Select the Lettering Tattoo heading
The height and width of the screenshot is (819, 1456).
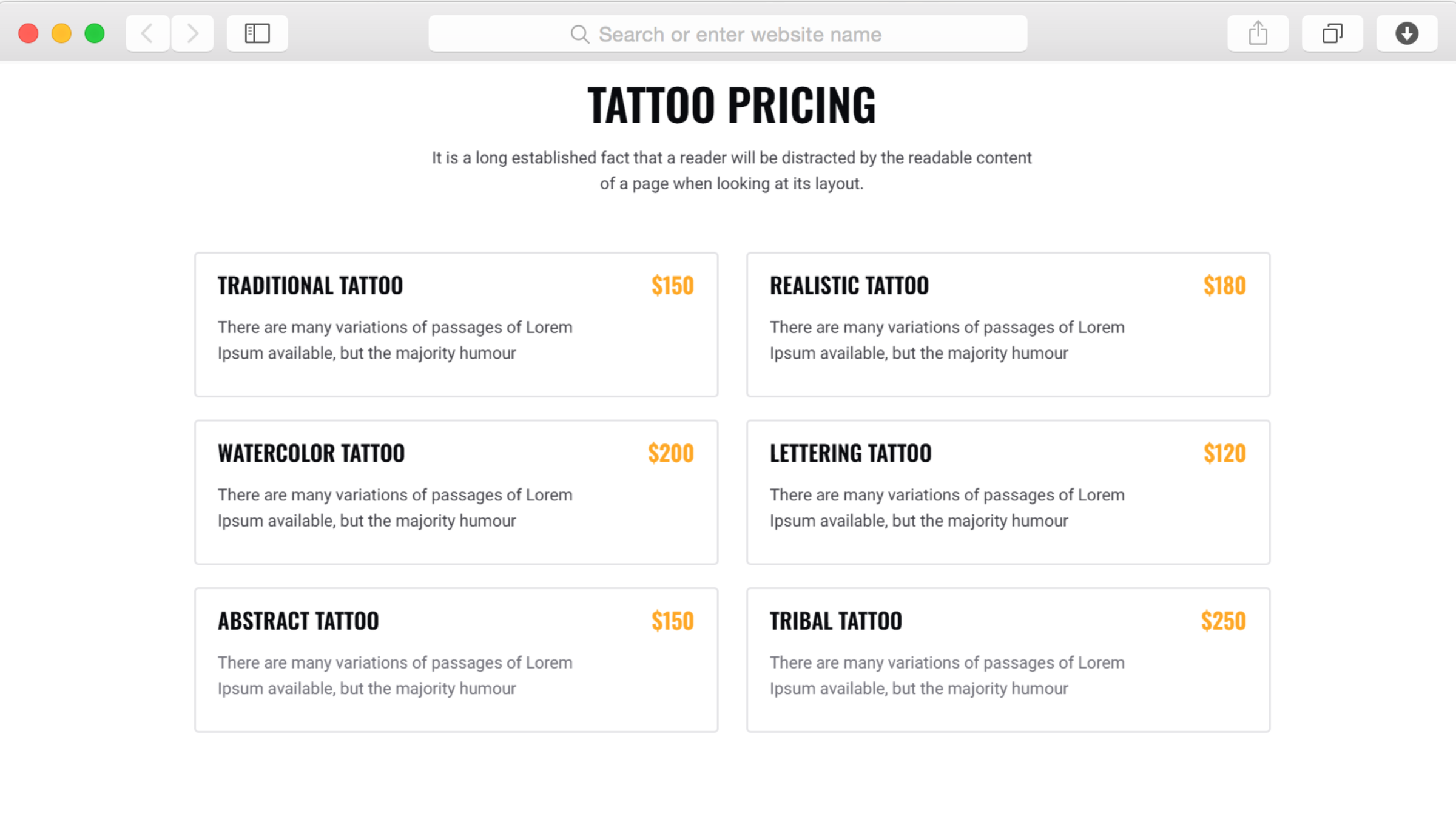851,453
